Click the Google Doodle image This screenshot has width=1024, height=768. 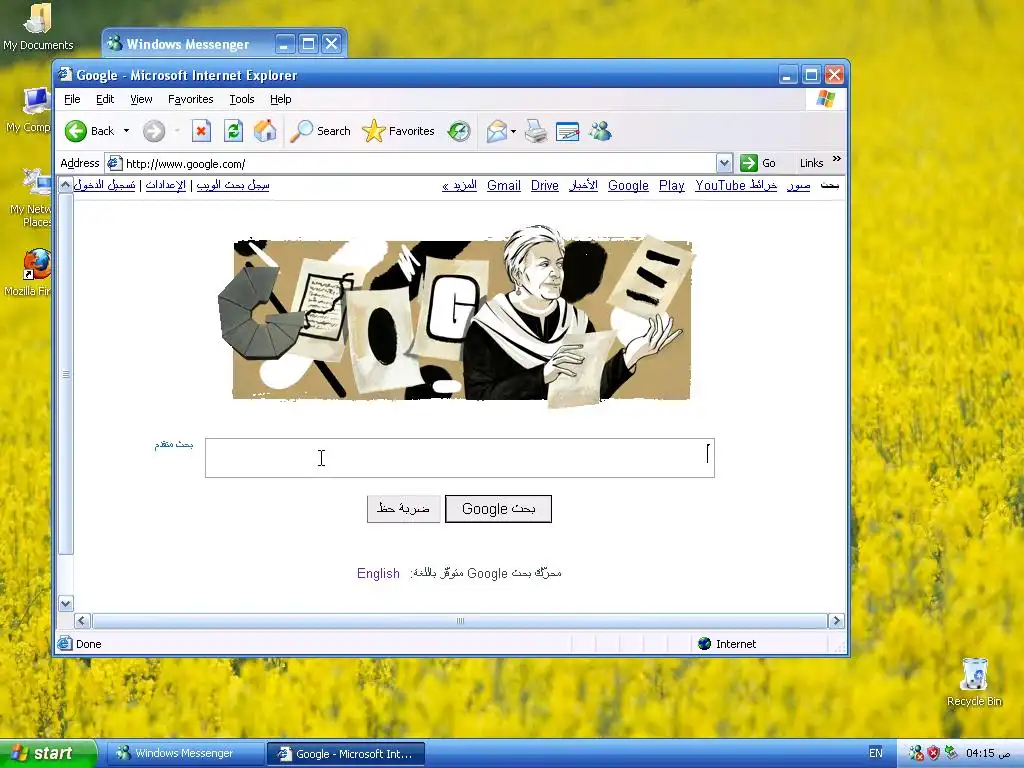(455, 317)
